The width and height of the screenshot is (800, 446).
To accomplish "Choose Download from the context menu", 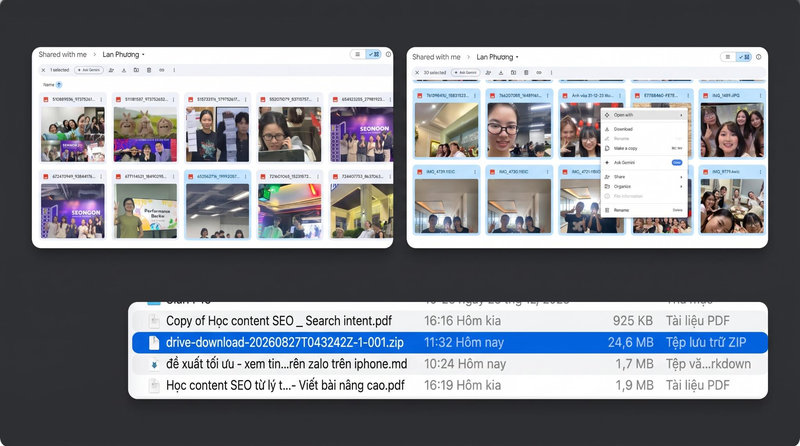I will [x=644, y=129].
